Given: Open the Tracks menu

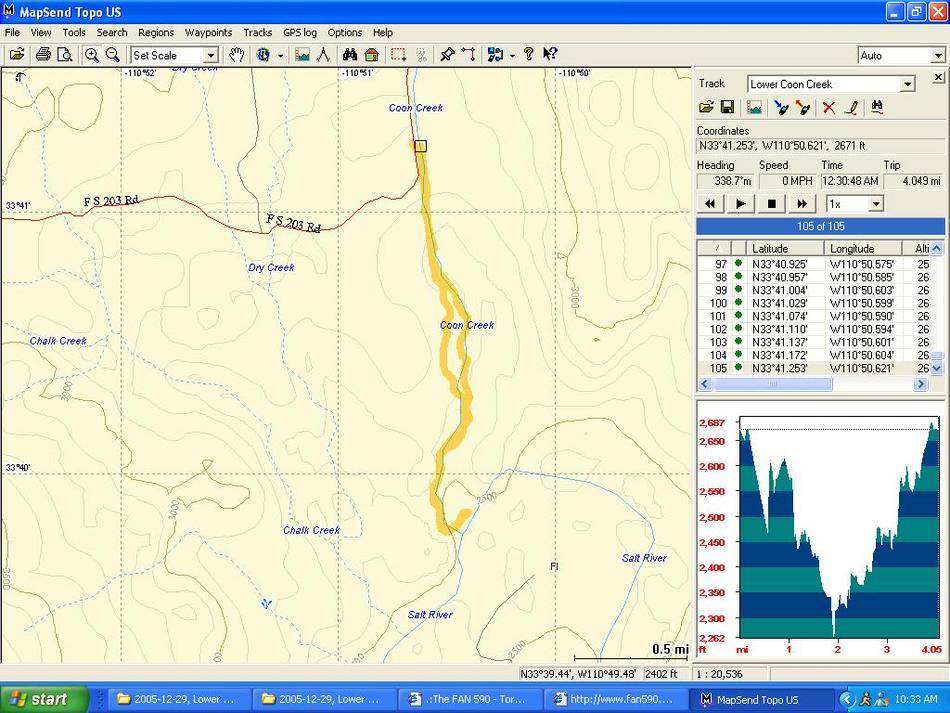Looking at the screenshot, I should (257, 33).
